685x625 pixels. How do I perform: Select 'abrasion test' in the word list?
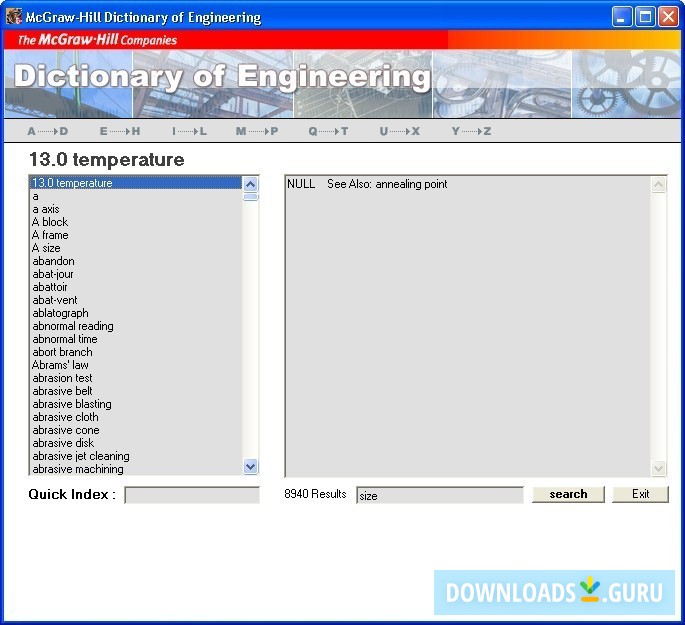(136, 378)
